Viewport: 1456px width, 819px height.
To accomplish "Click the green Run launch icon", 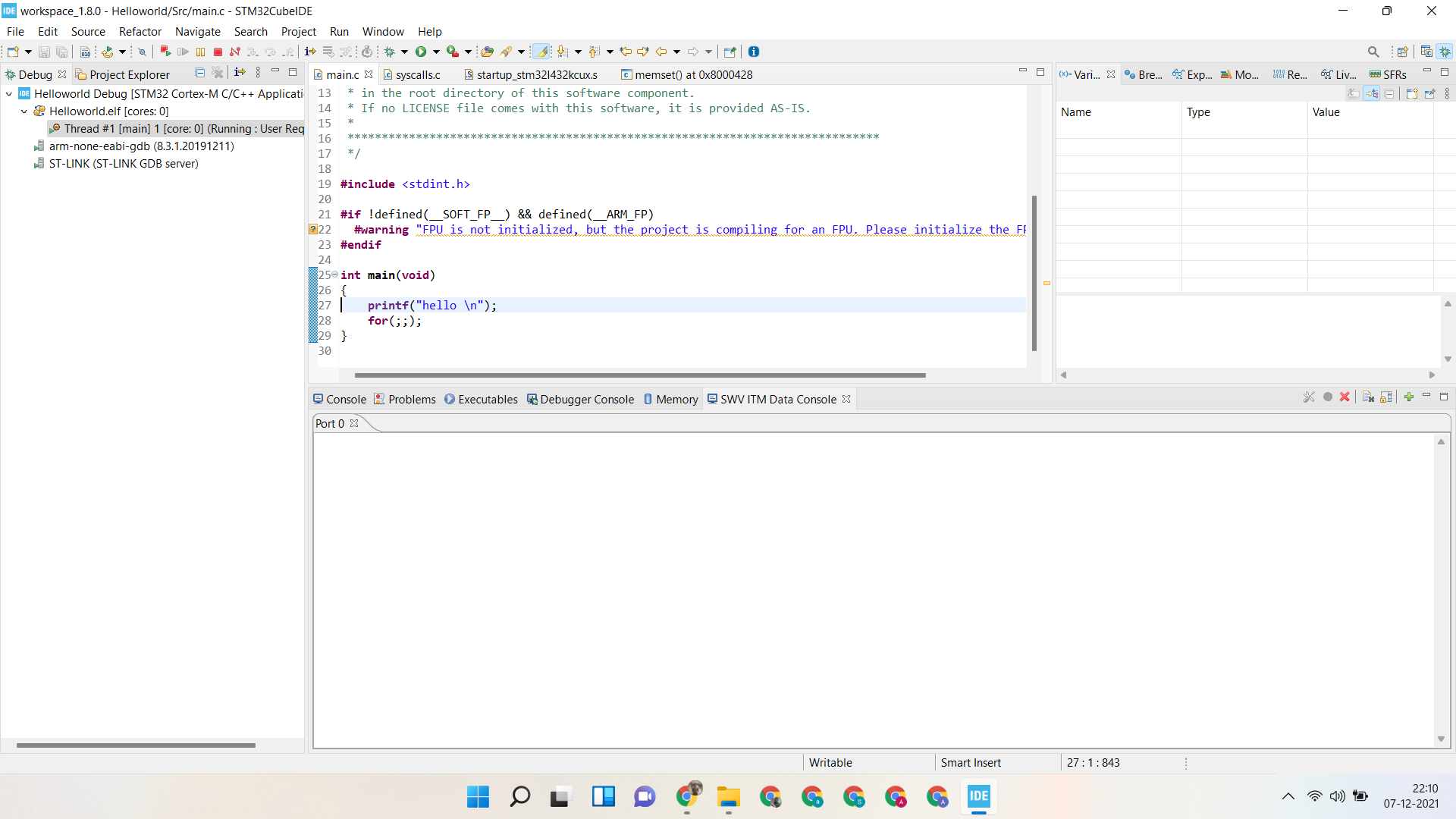I will click(421, 52).
